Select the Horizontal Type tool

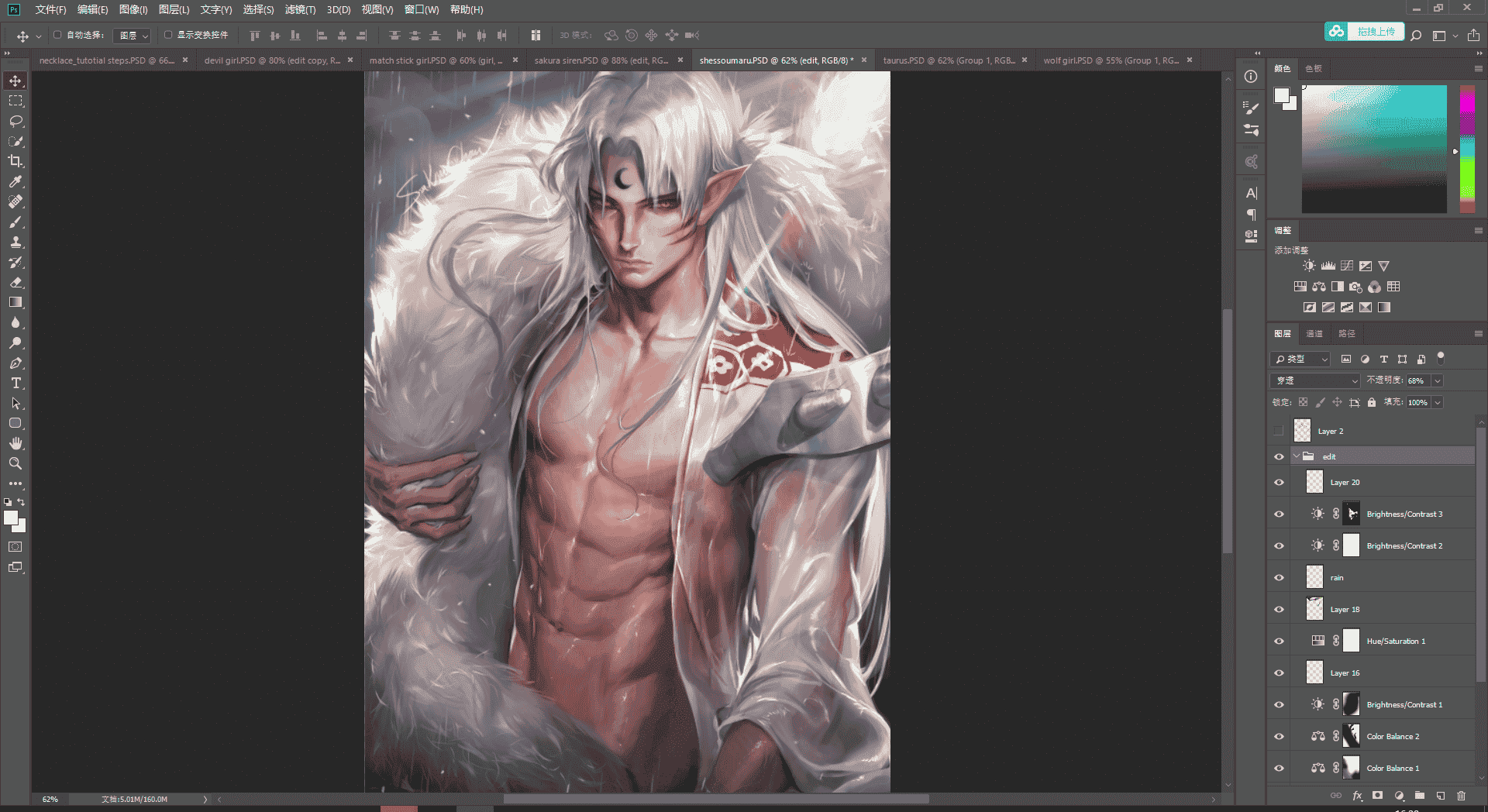click(15, 383)
